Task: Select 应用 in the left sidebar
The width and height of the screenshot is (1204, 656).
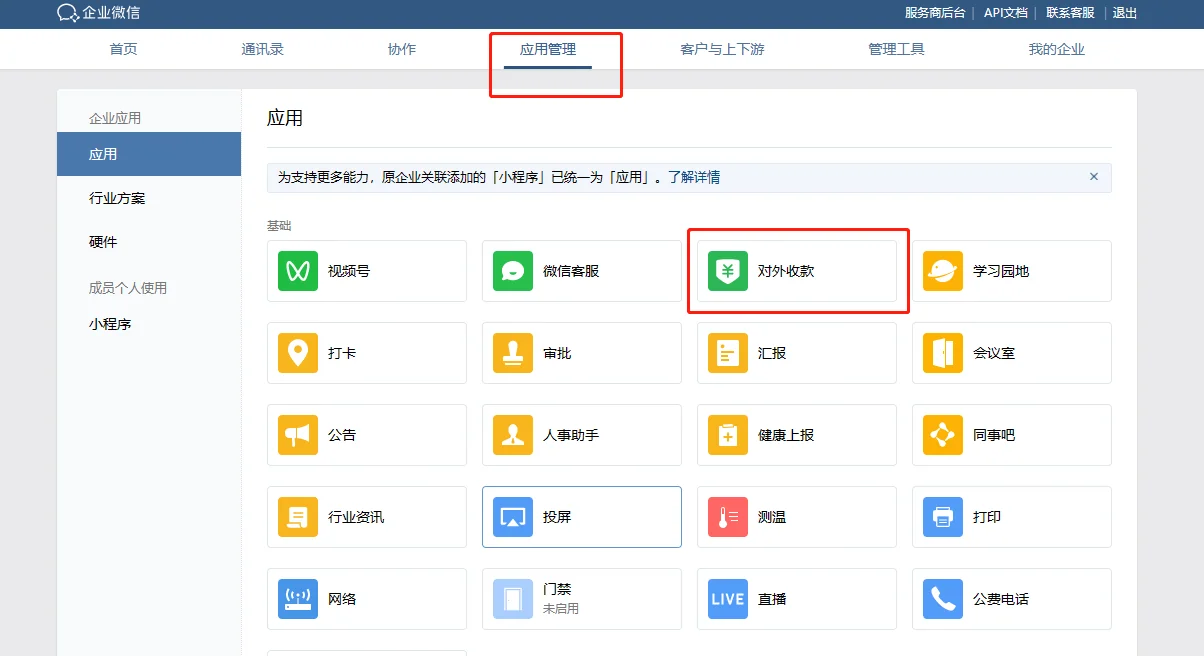Action: [149, 154]
